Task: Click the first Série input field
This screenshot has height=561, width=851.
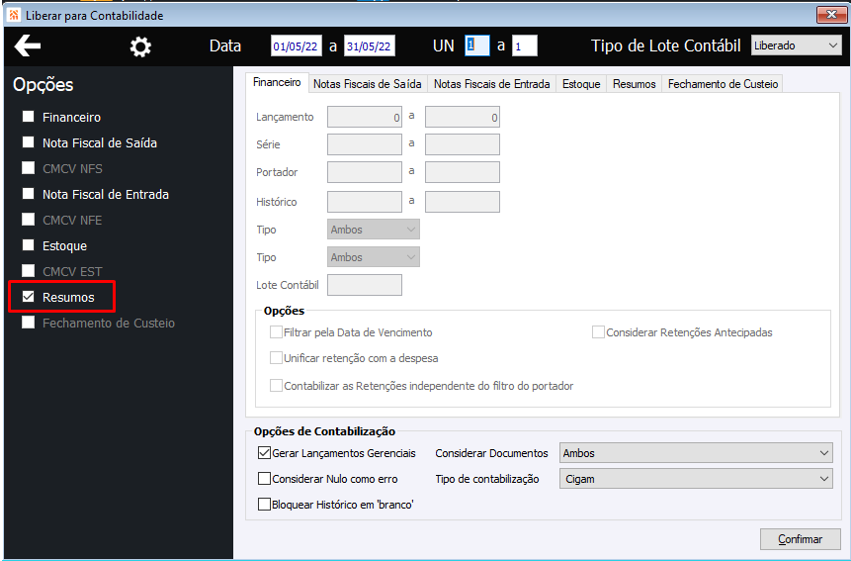Action: 364,144
